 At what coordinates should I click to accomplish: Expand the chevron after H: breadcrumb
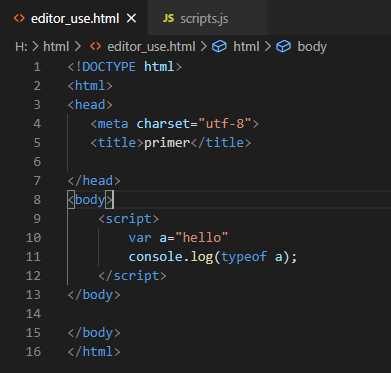tap(36, 47)
